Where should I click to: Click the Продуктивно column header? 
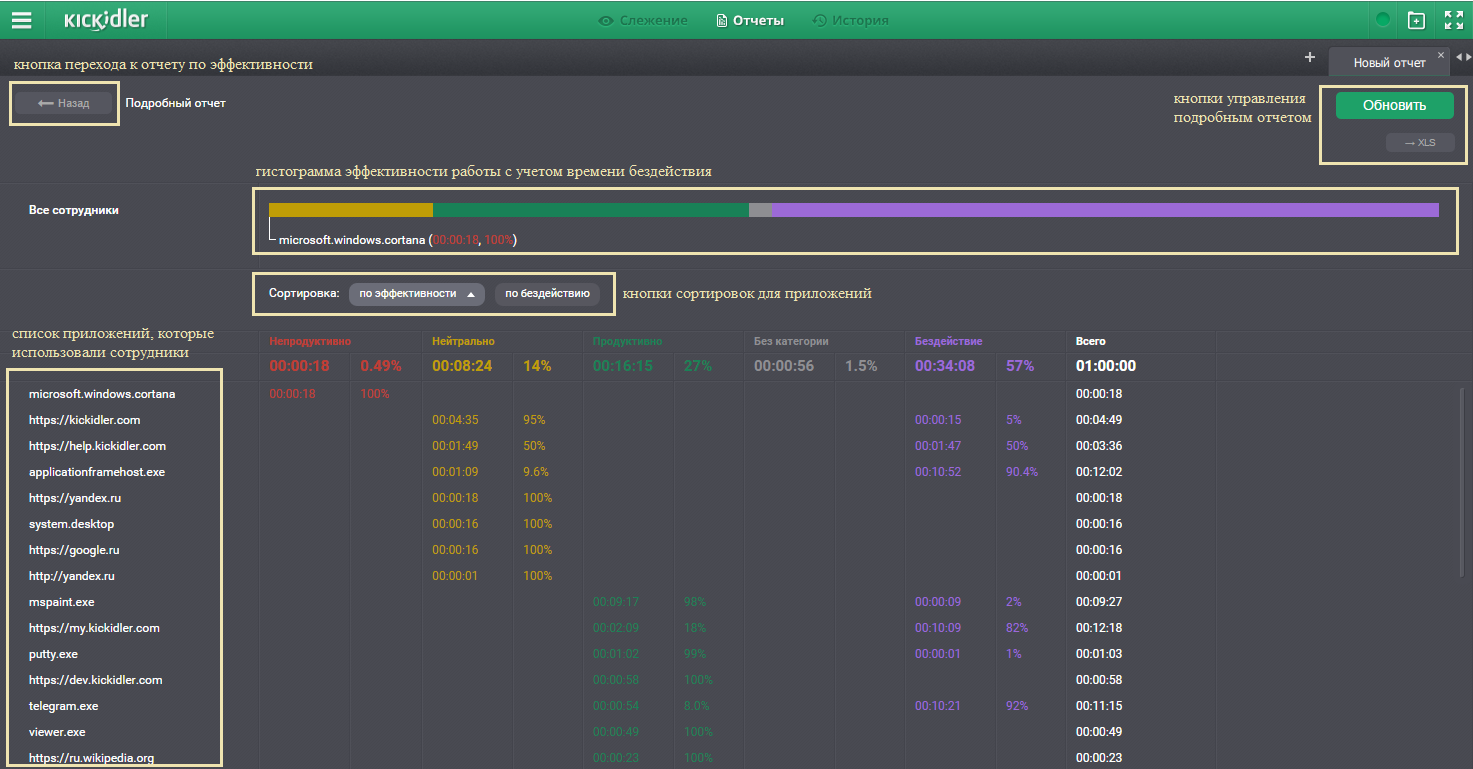(x=627, y=342)
